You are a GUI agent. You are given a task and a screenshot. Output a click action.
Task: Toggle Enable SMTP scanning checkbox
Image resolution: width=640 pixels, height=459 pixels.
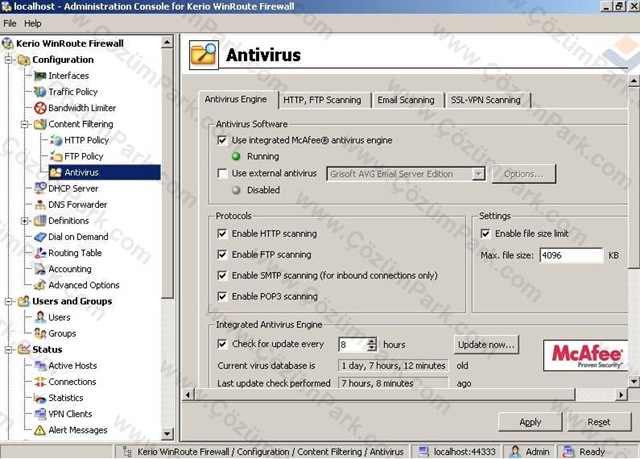tap(222, 276)
